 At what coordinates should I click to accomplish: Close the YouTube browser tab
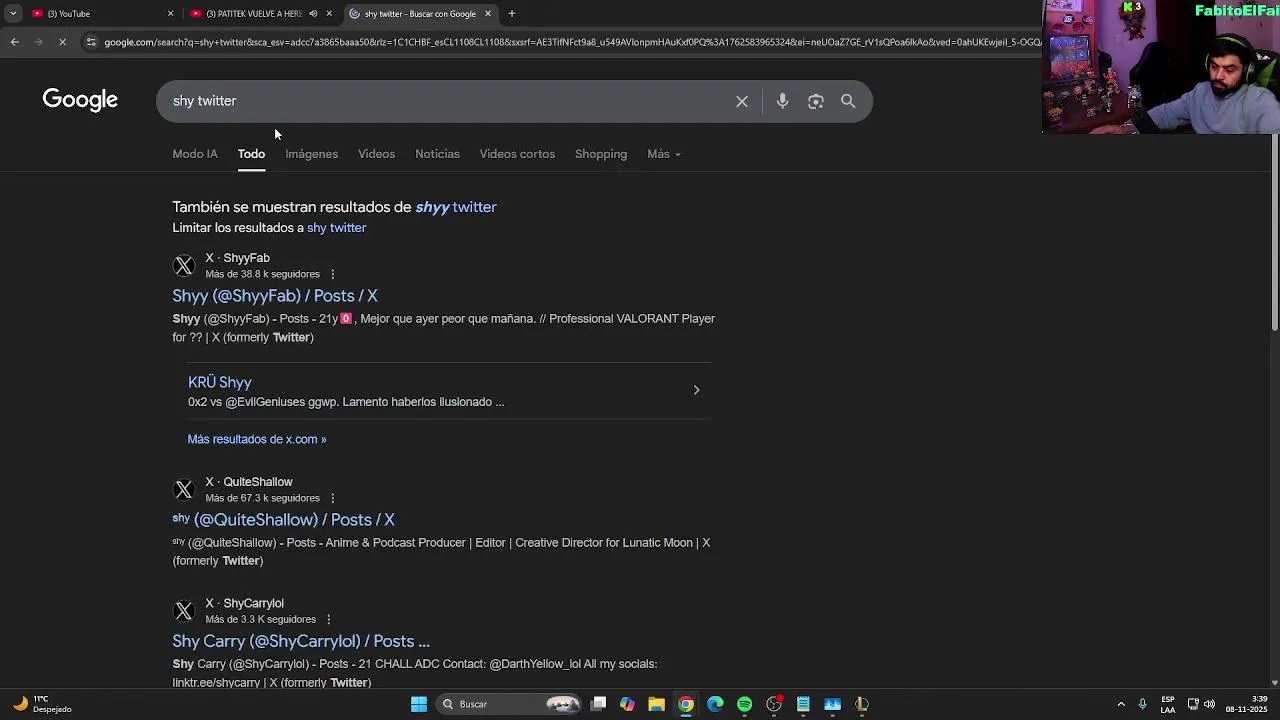[170, 14]
